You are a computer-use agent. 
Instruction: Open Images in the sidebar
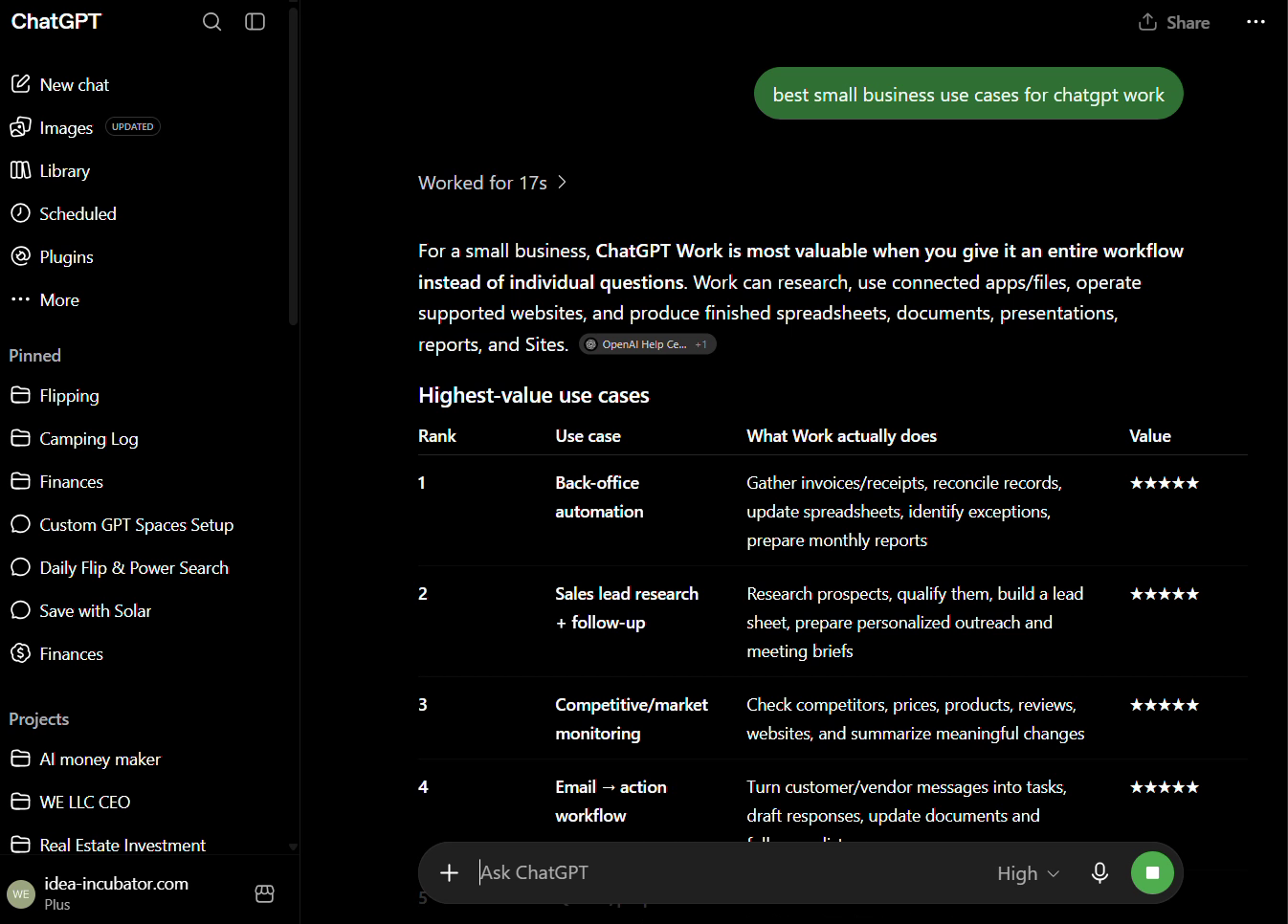[67, 127]
